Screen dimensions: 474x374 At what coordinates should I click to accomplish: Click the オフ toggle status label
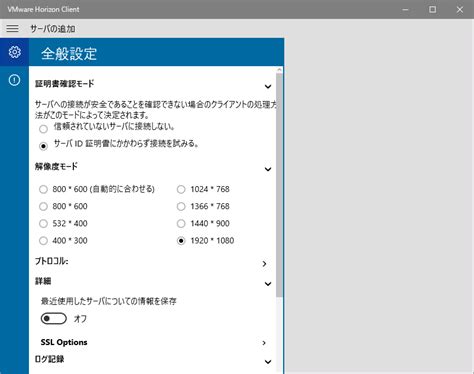point(80,319)
